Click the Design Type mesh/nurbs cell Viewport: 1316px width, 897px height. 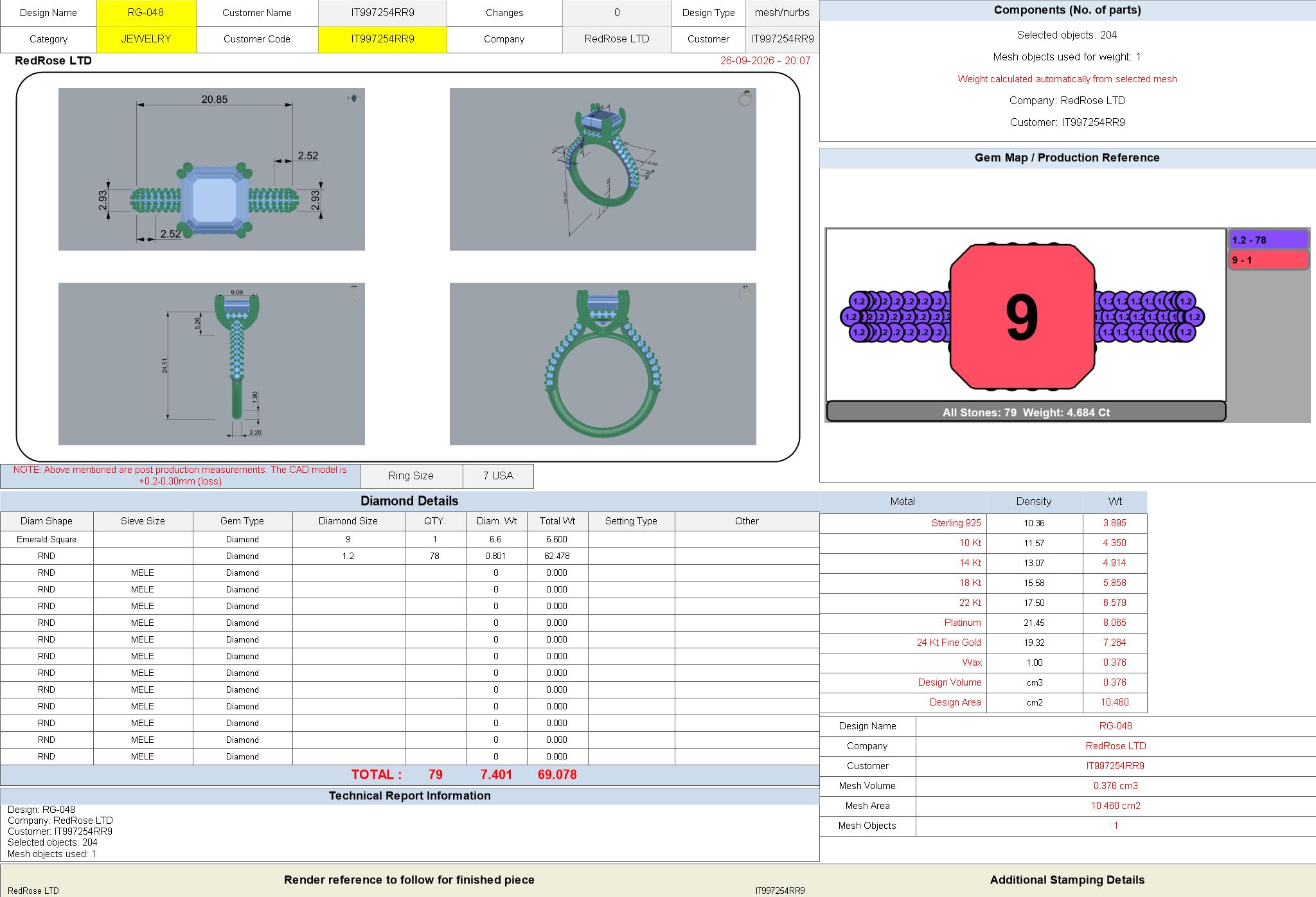coord(782,13)
